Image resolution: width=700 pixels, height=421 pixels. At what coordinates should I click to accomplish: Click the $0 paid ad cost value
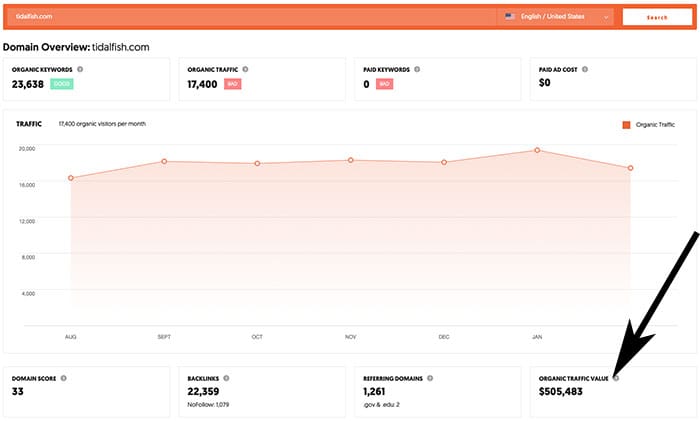pyautogui.click(x=545, y=83)
